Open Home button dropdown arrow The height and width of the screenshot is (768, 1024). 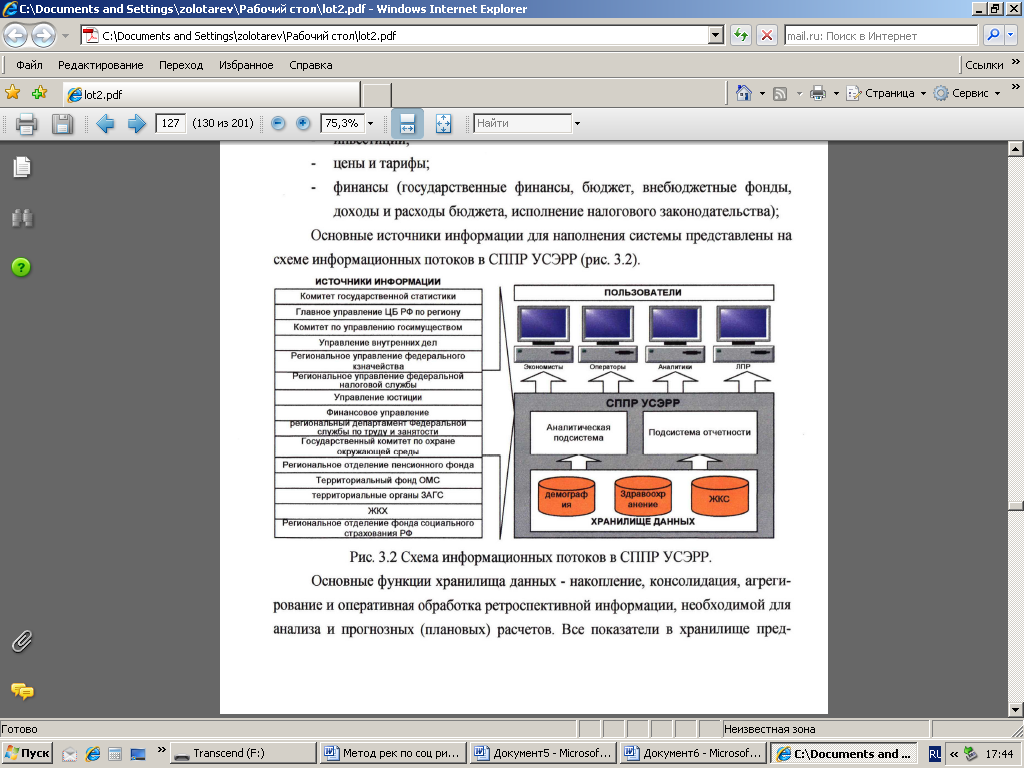[x=762, y=93]
